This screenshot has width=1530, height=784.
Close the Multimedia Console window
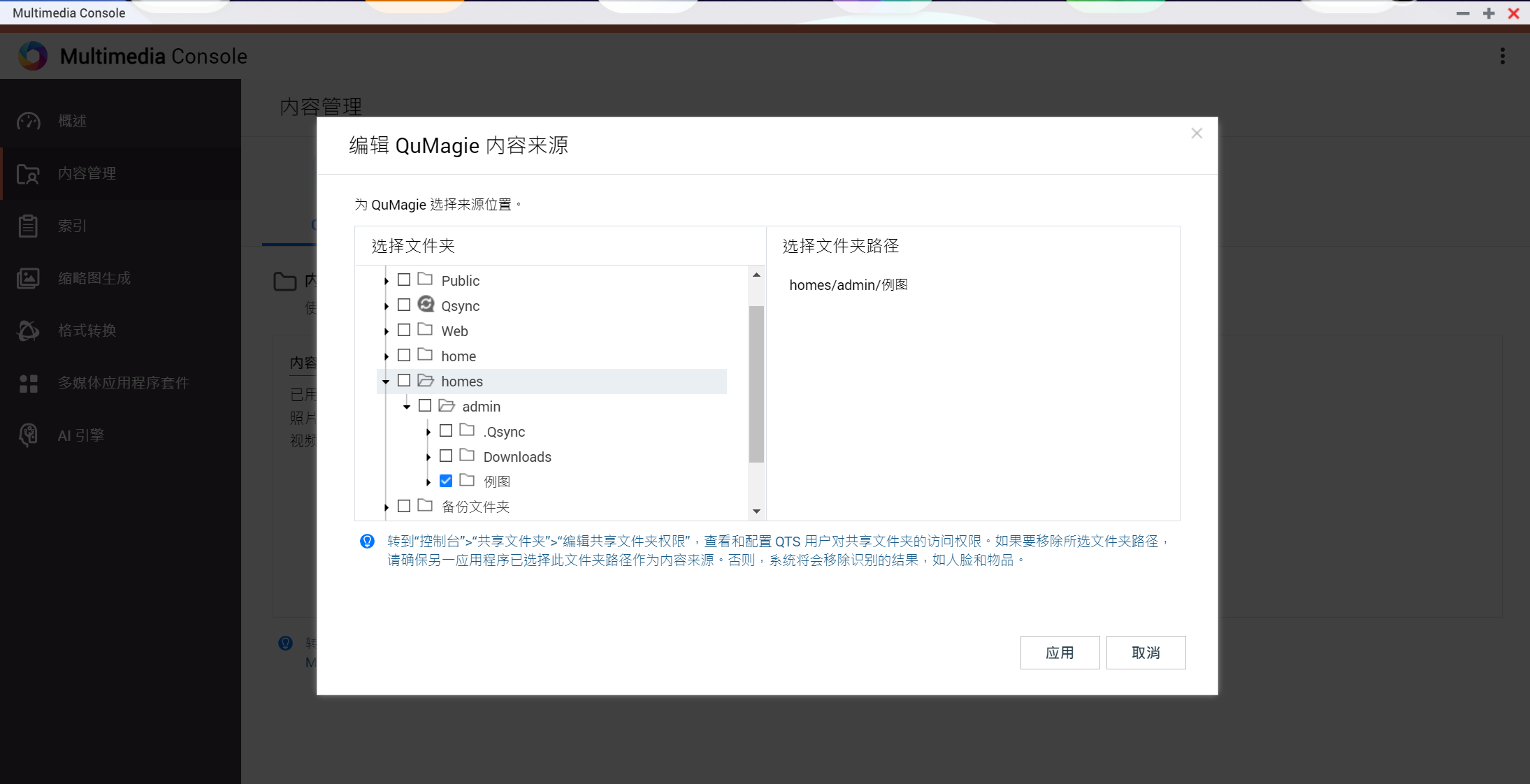tap(1514, 13)
